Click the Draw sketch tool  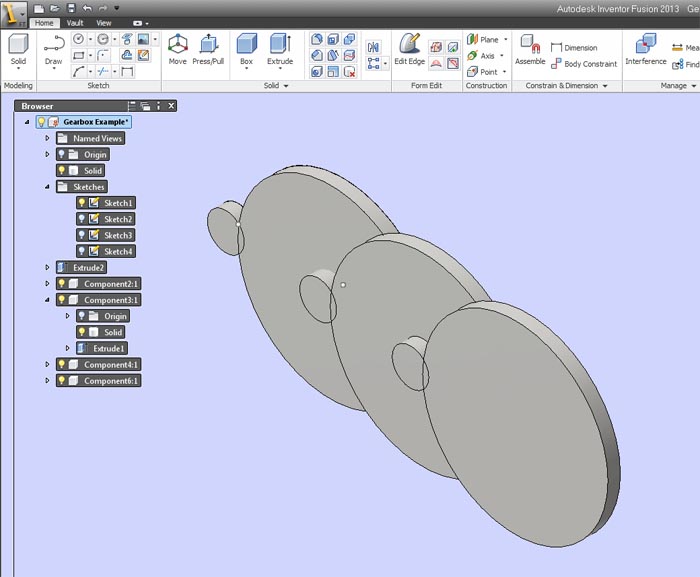(x=54, y=50)
